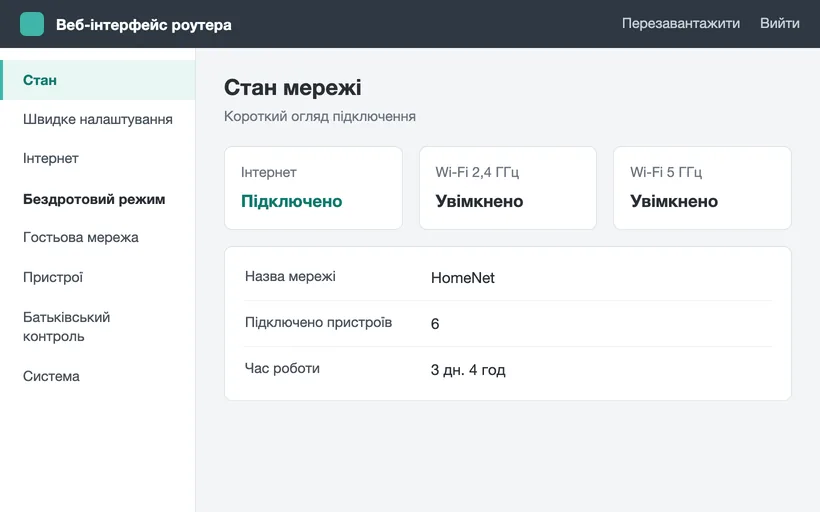Click the Wi-Fi 5 ГГц status card
This screenshot has width=820, height=512.
point(702,188)
